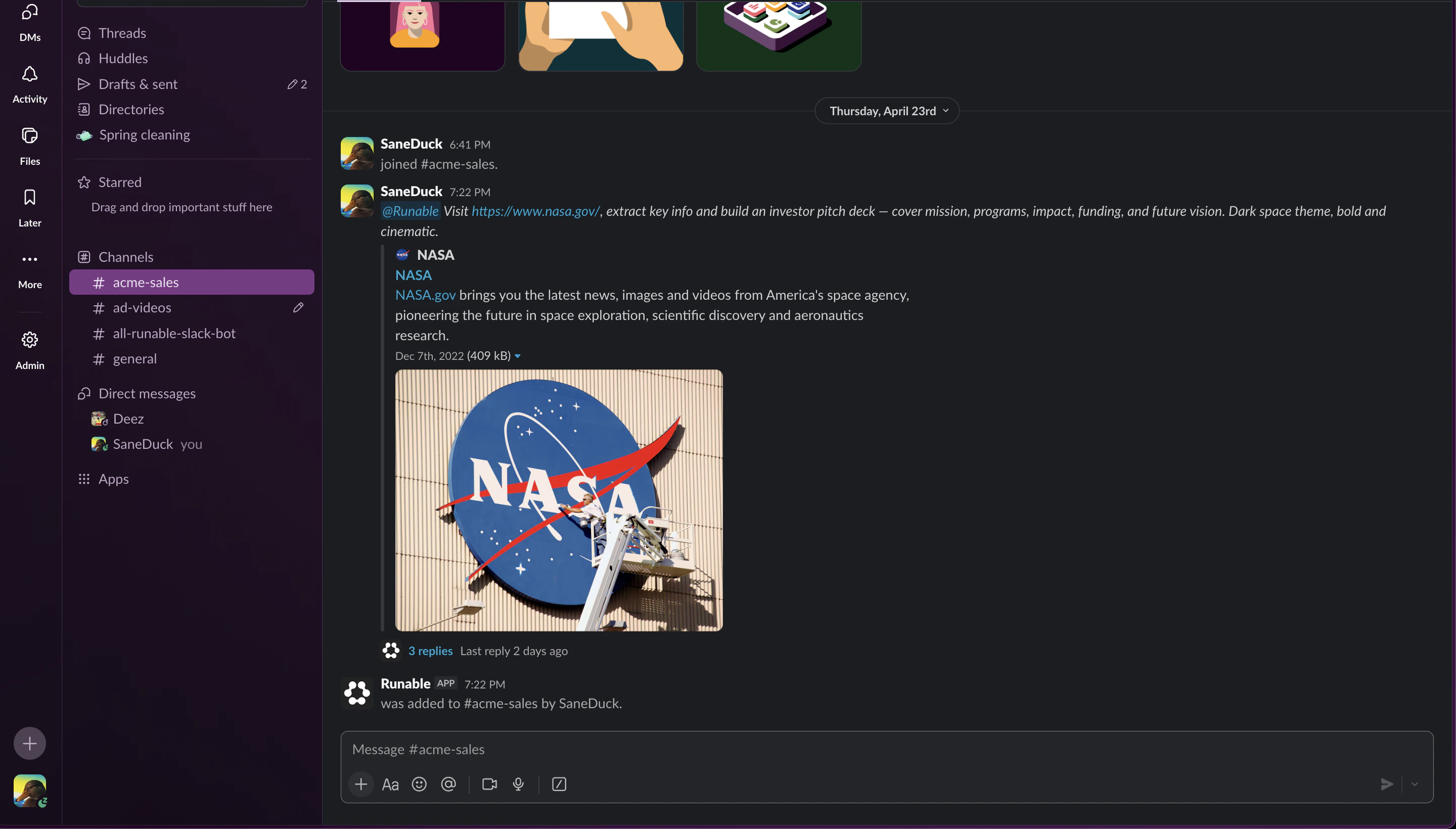Open the direct message with Deez

tap(192, 419)
